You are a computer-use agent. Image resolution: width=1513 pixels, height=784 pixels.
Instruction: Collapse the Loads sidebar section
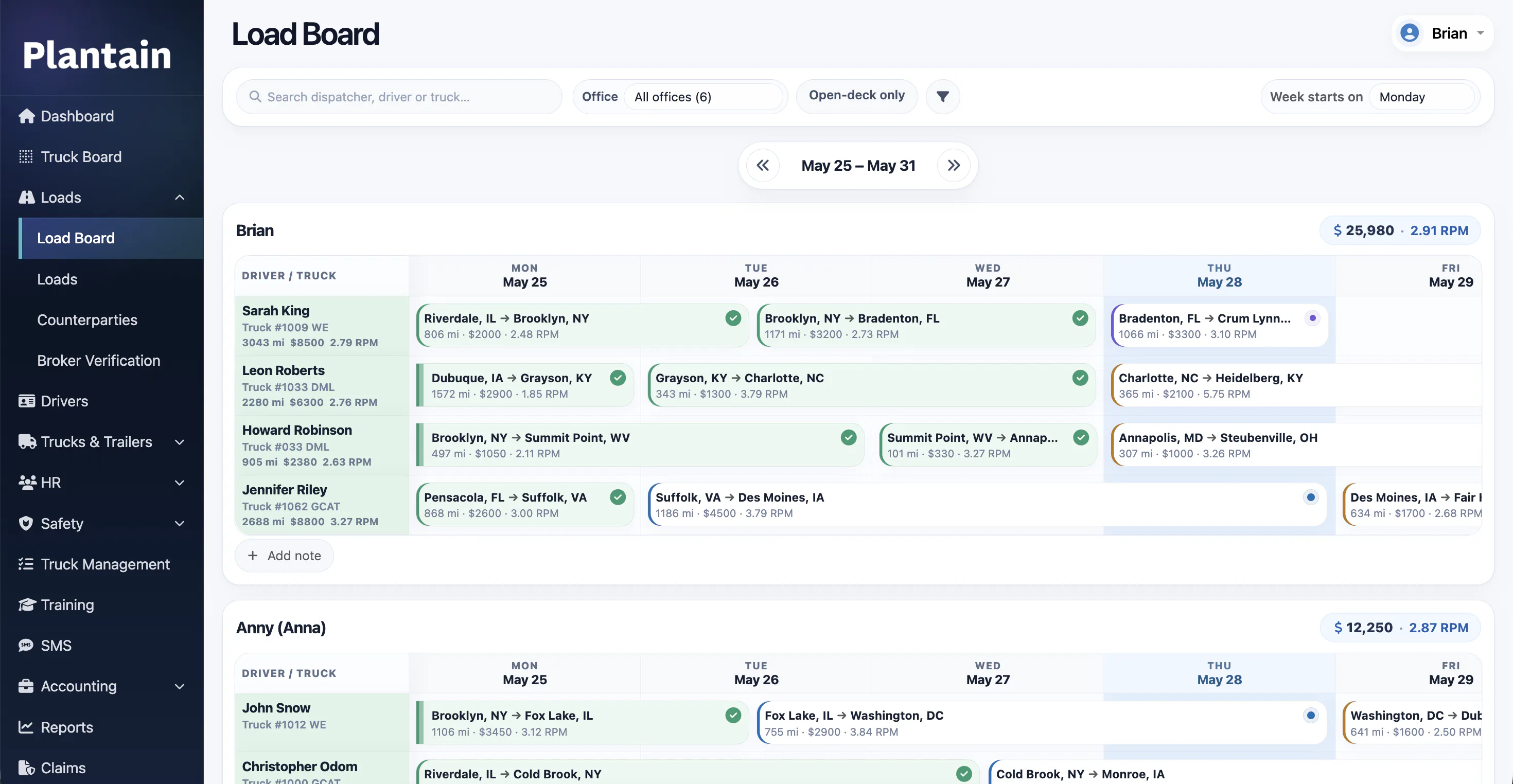(x=180, y=198)
